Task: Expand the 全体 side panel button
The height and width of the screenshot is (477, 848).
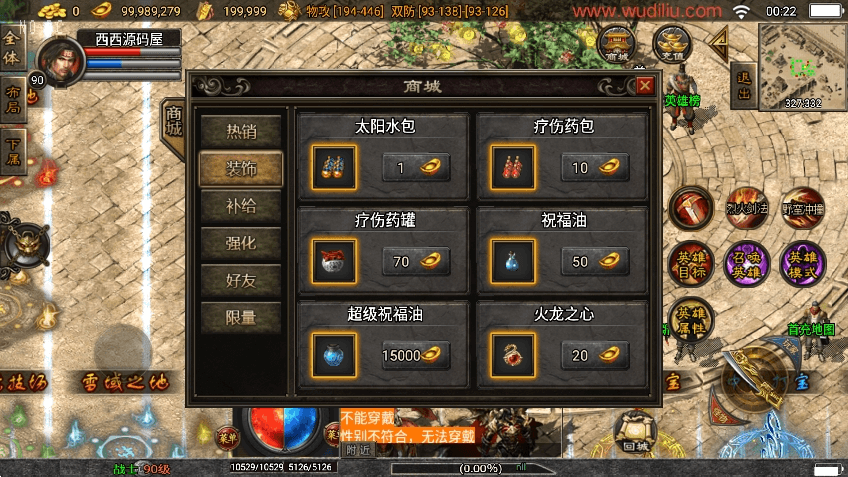Action: [x=12, y=48]
